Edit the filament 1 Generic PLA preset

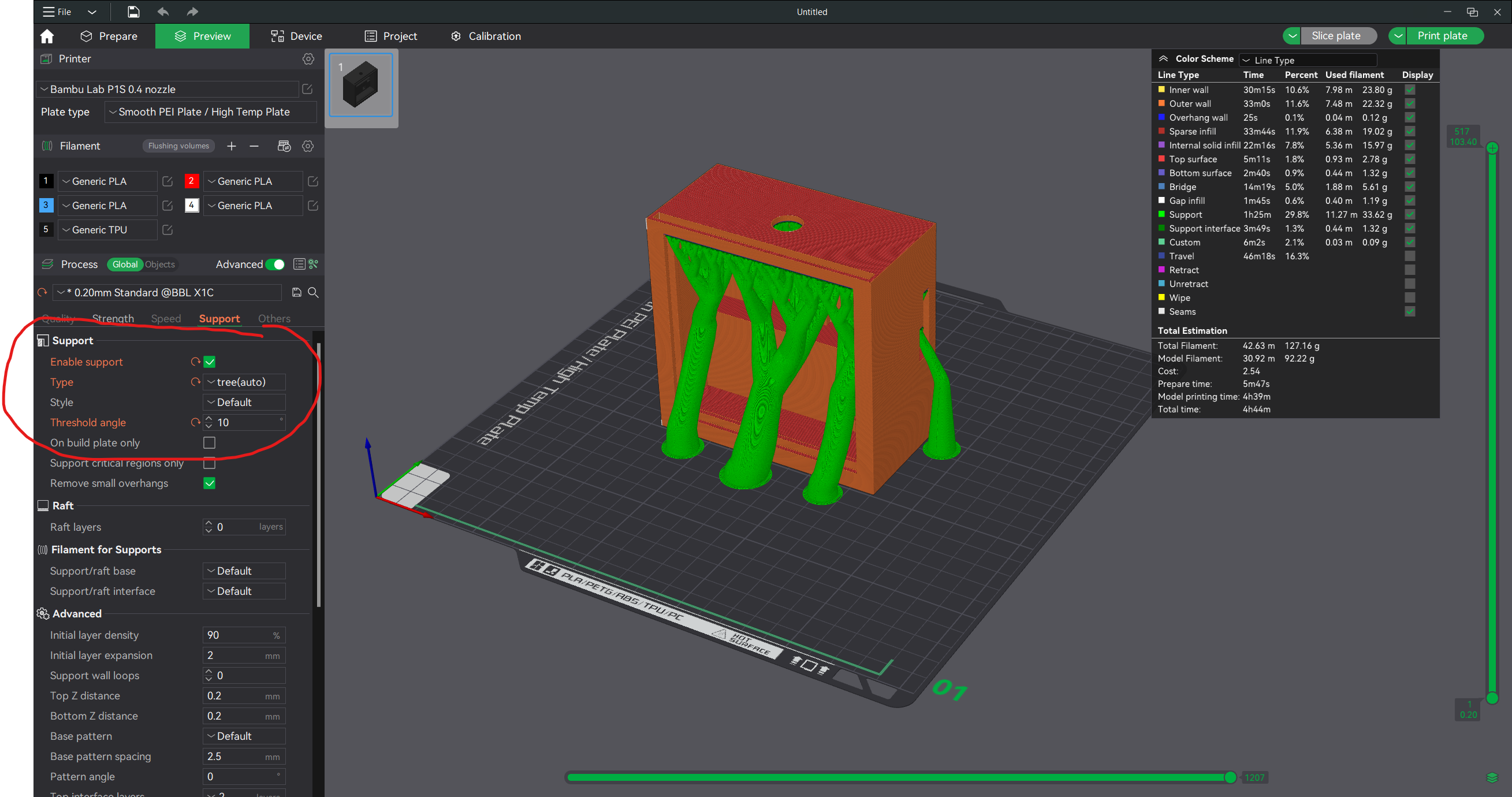click(x=167, y=181)
